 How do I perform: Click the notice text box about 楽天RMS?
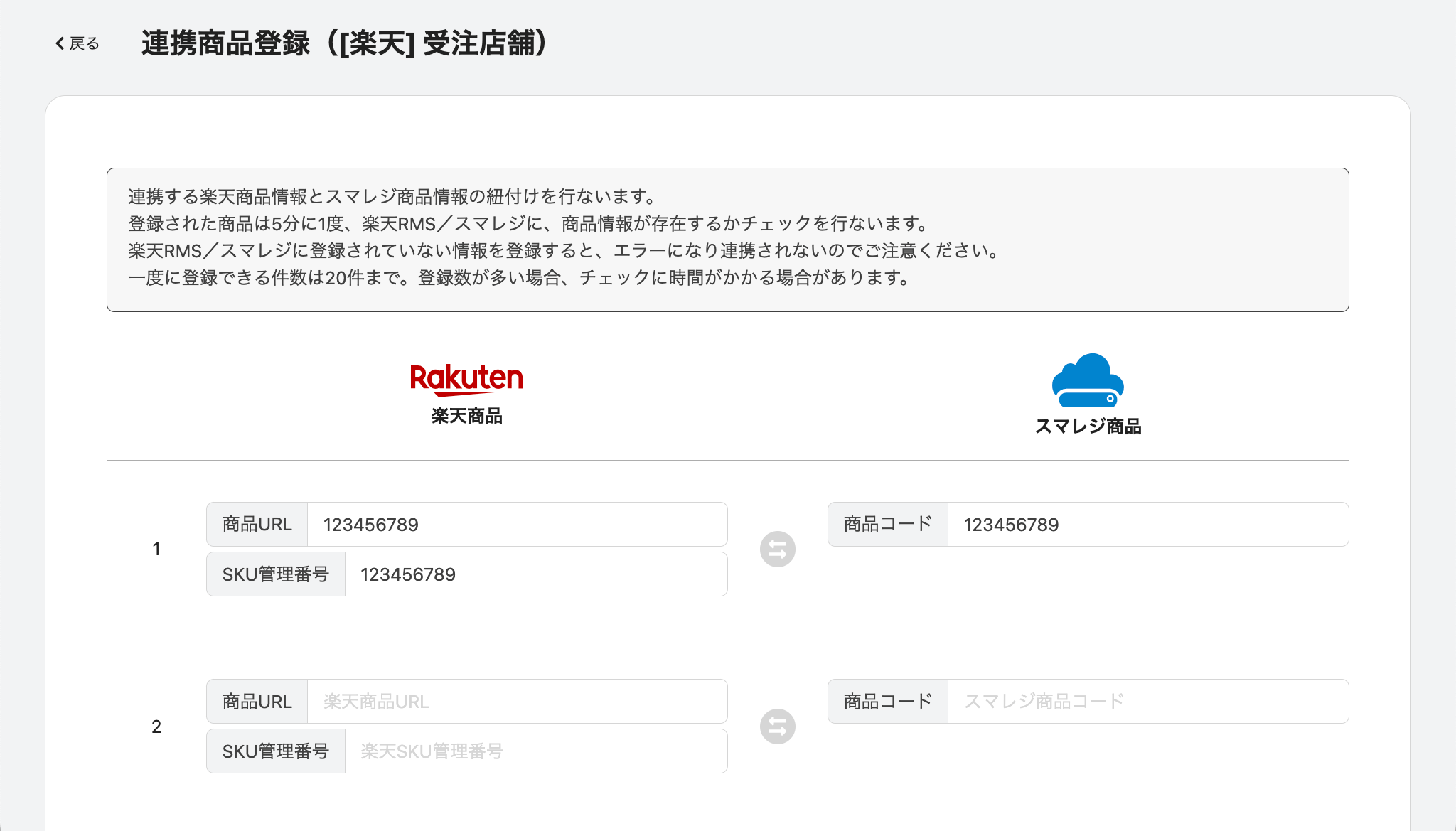pos(727,240)
